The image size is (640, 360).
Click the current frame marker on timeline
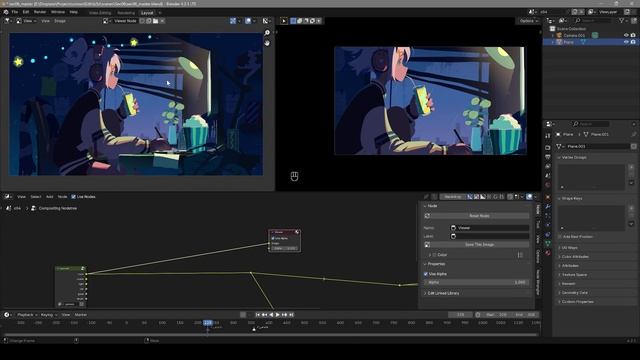[x=208, y=323]
